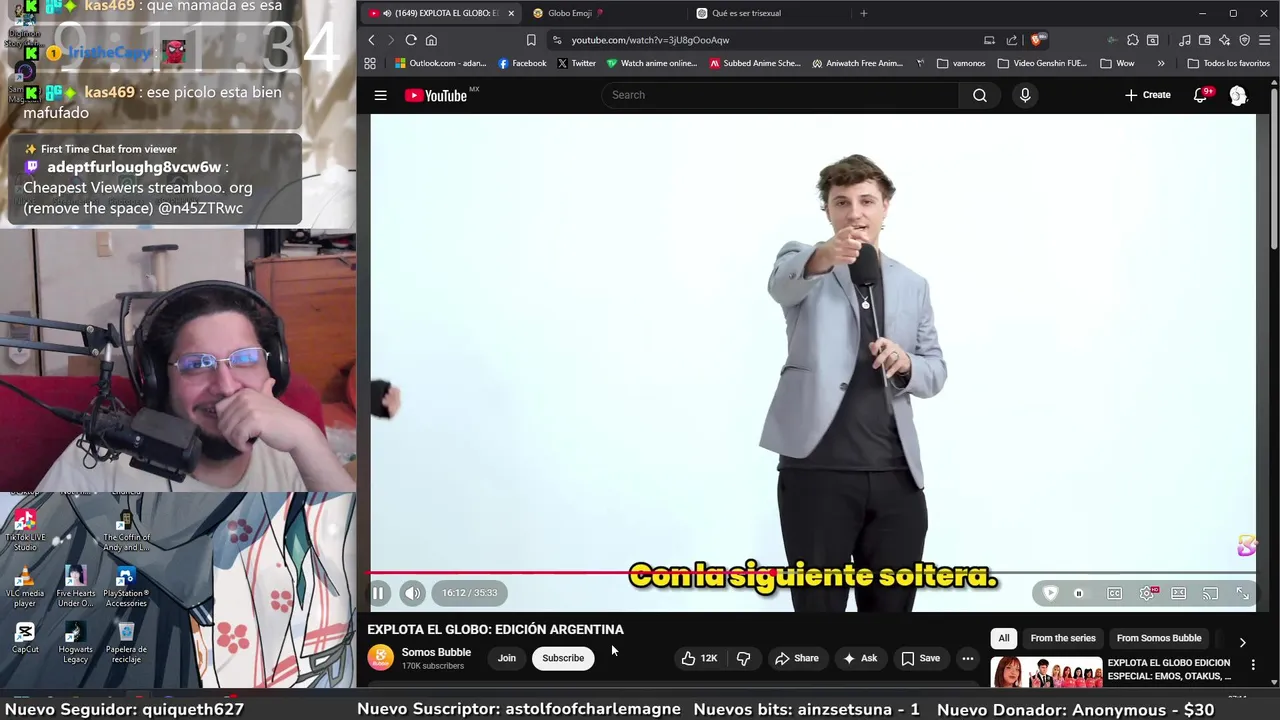Open YouTube notifications bell
Screen dimensions: 1280x720
(x=1200, y=95)
